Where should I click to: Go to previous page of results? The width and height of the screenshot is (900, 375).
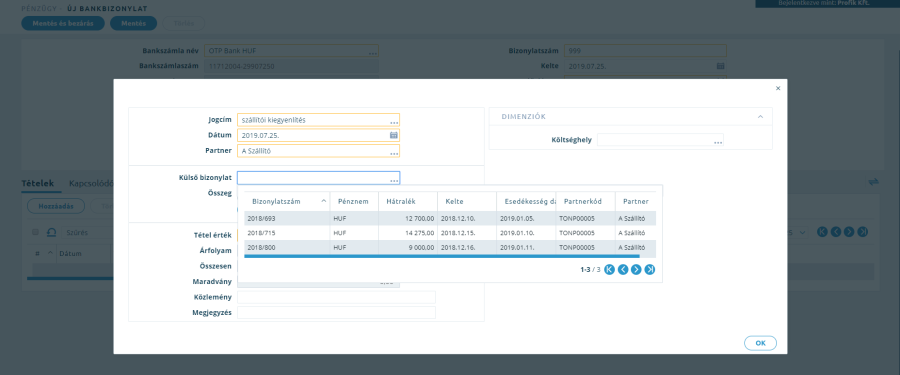623,269
